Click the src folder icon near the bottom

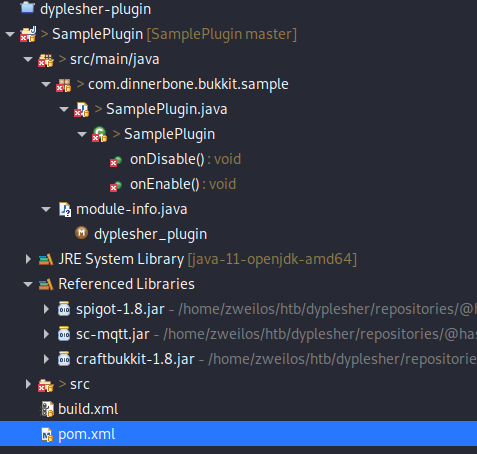coord(46,385)
